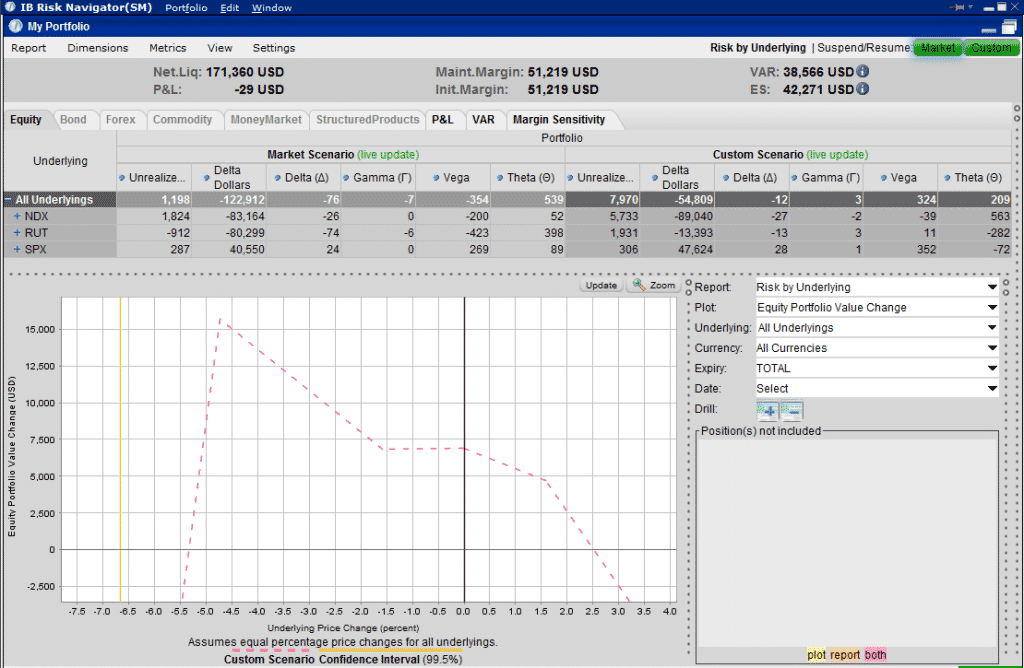1024x668 pixels.
Task: Click the Market Scenario Vega column dot
Action: tap(436, 178)
